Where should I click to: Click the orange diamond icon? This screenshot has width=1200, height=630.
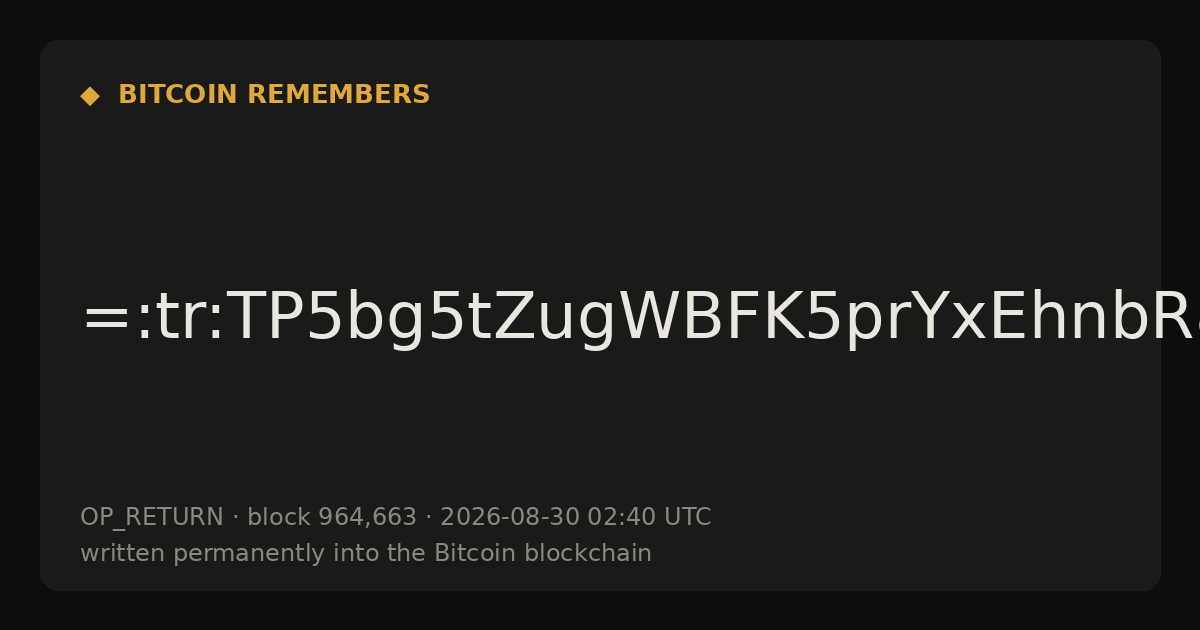click(x=89, y=96)
